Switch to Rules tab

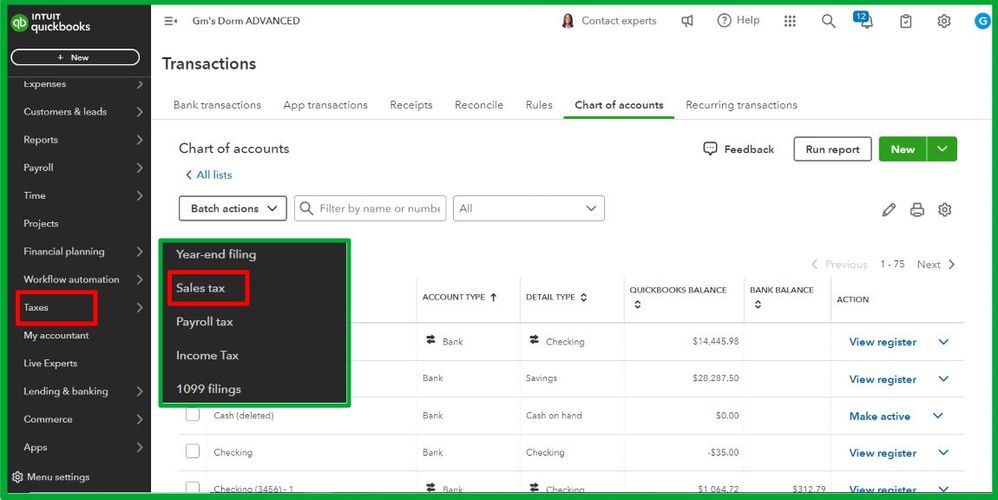tap(539, 105)
